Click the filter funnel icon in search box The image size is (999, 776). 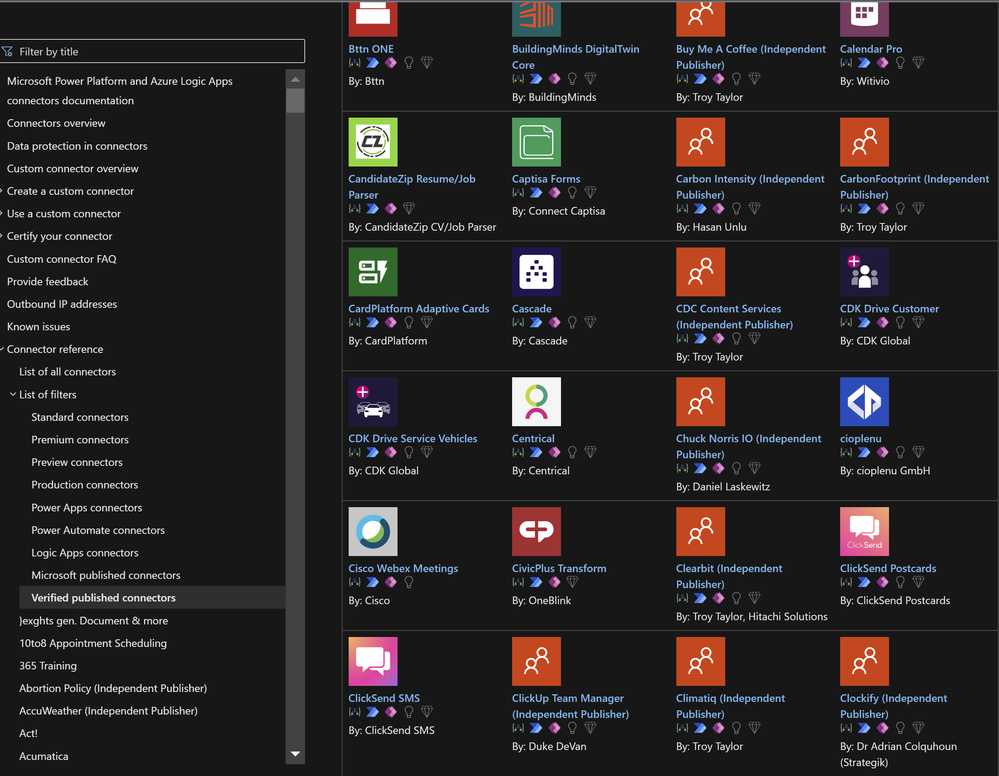pos(7,52)
